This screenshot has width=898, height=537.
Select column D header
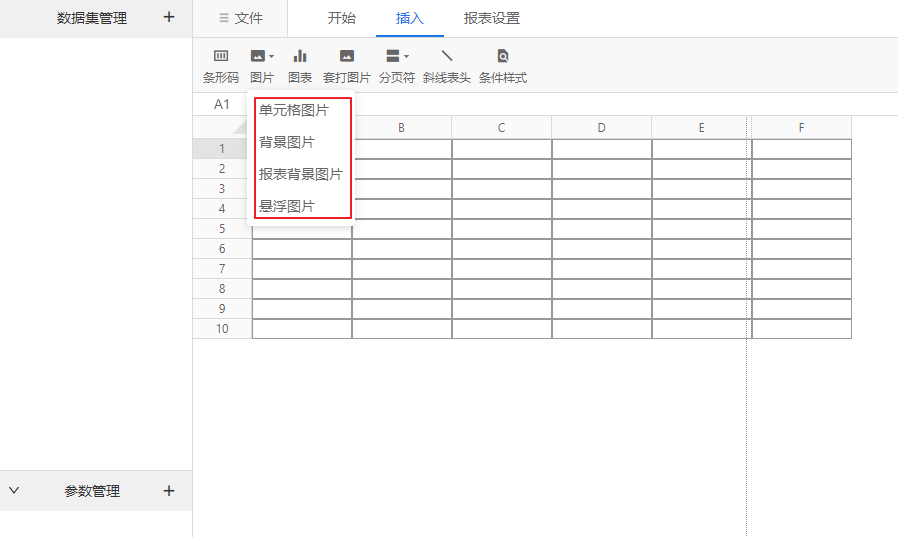tap(601, 128)
